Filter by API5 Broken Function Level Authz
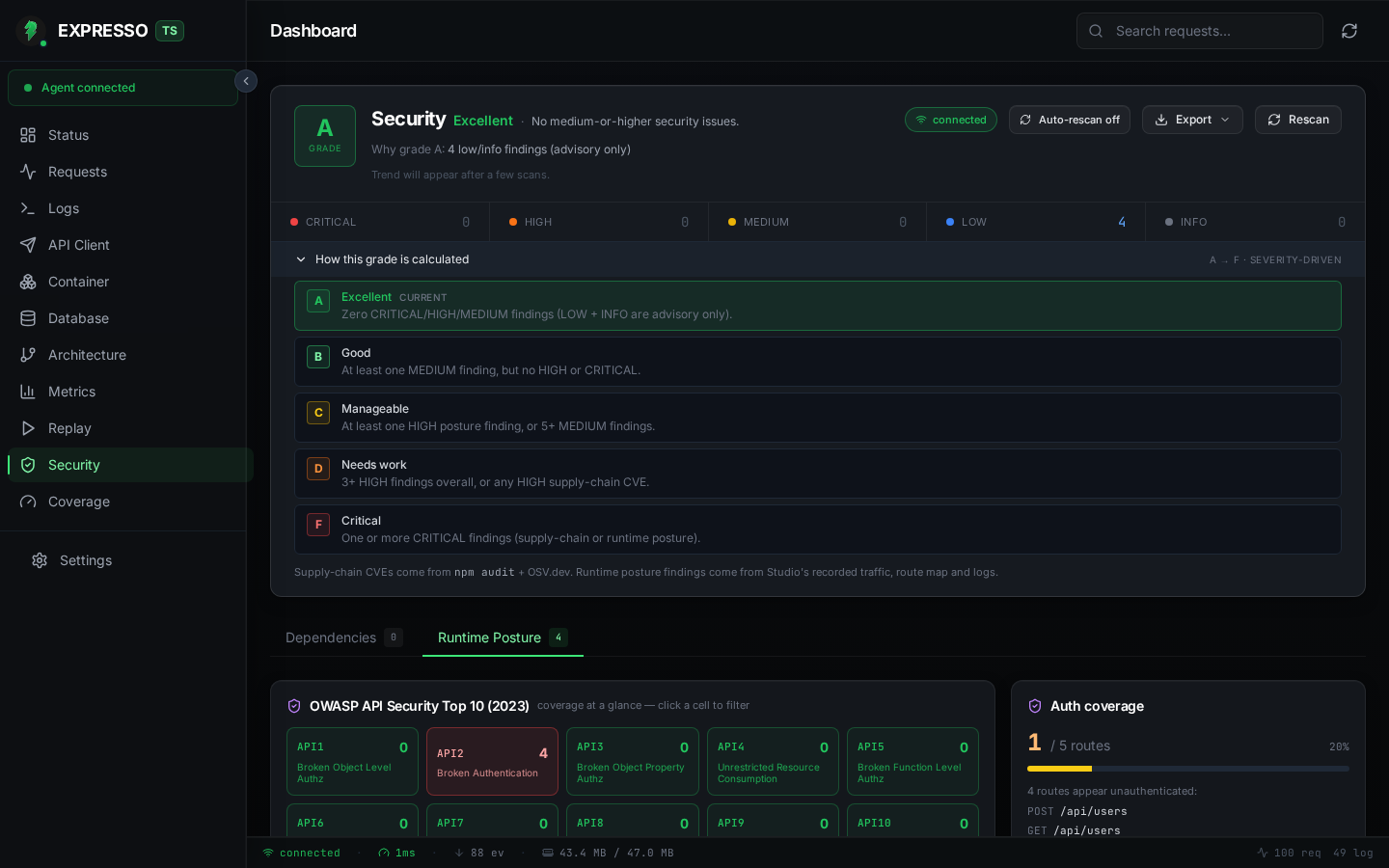This screenshot has width=1389, height=868. pyautogui.click(x=912, y=761)
